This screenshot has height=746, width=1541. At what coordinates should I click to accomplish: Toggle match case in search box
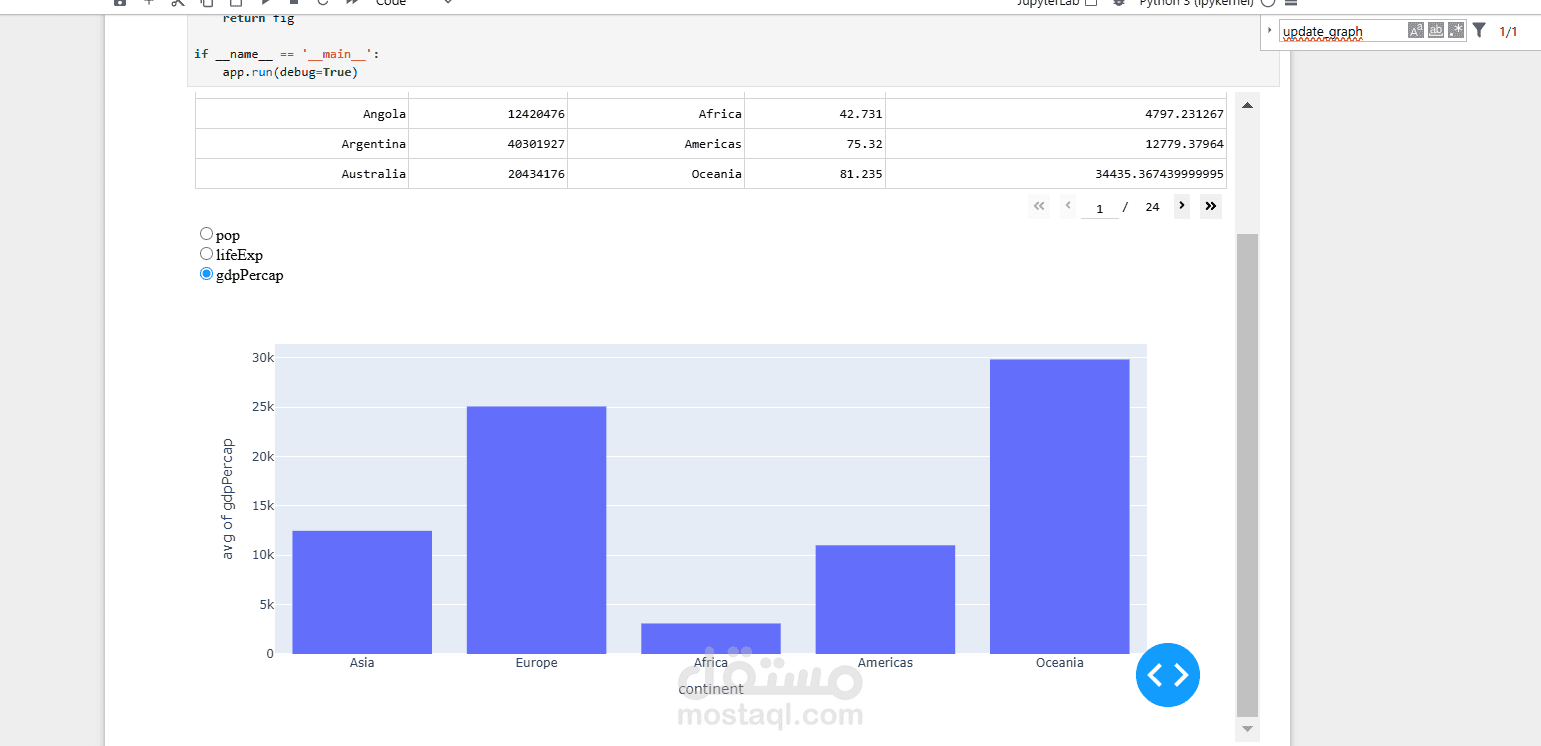(1415, 31)
